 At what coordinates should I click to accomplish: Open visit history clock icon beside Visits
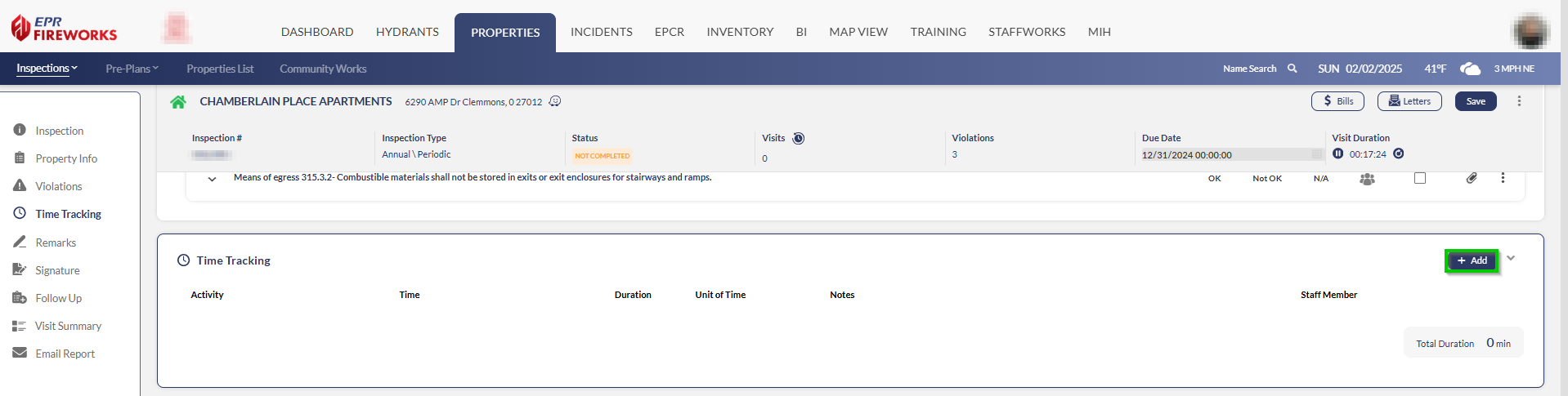tap(799, 138)
